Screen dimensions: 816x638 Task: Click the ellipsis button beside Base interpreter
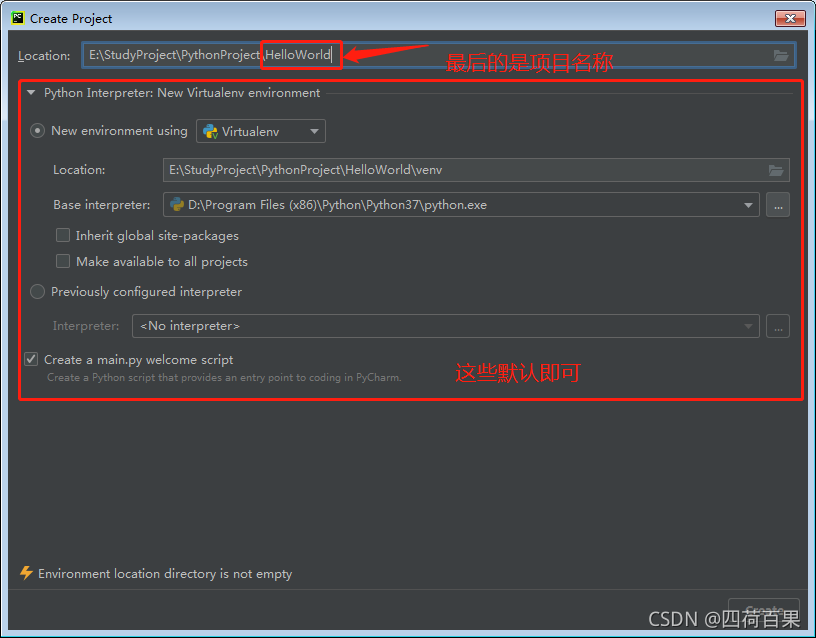pyautogui.click(x=777, y=205)
